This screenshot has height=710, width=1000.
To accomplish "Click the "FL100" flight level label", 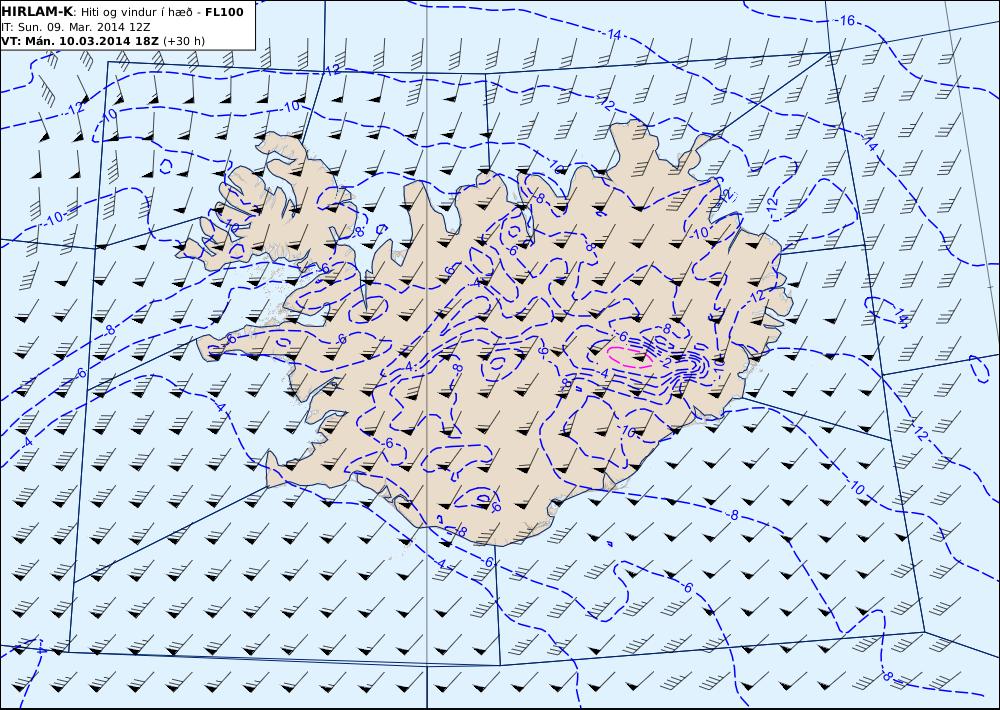I will [x=224, y=12].
